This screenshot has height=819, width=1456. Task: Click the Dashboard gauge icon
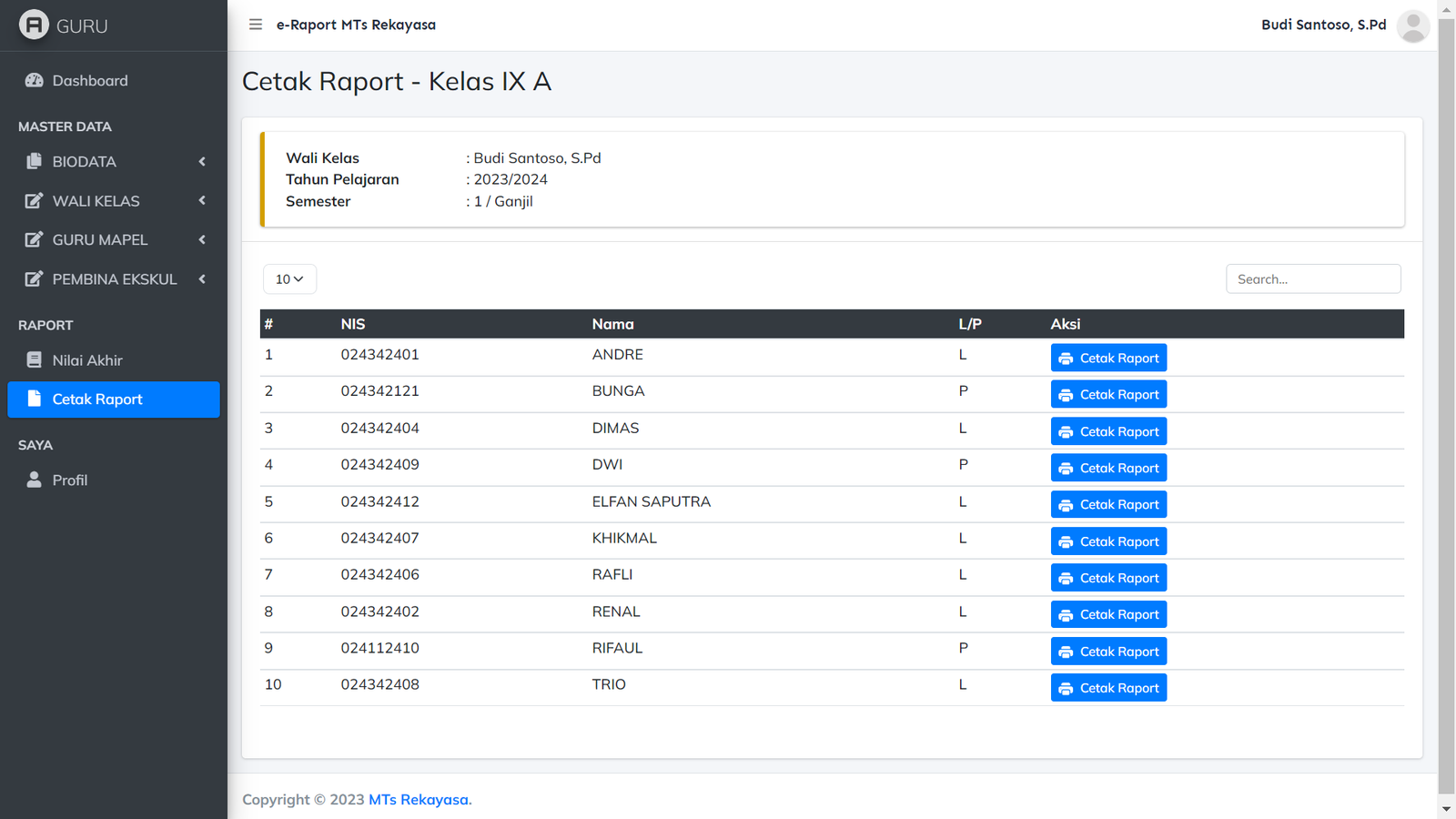point(35,81)
